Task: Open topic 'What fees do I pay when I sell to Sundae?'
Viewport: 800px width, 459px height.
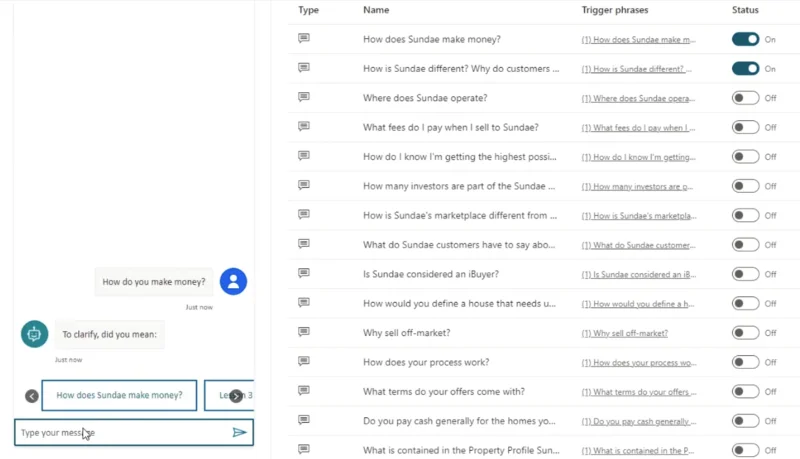Action: click(451, 128)
